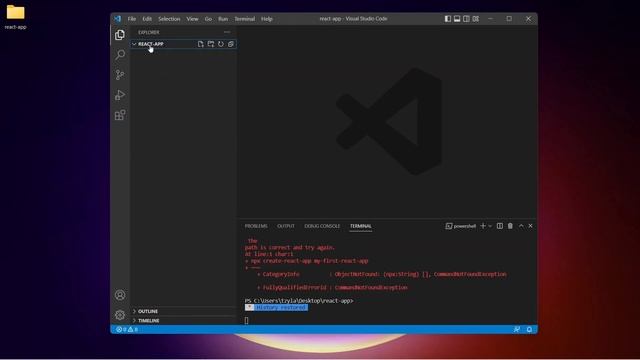Click the terminal cursor input line
640x360 pixels.
click(x=247, y=321)
